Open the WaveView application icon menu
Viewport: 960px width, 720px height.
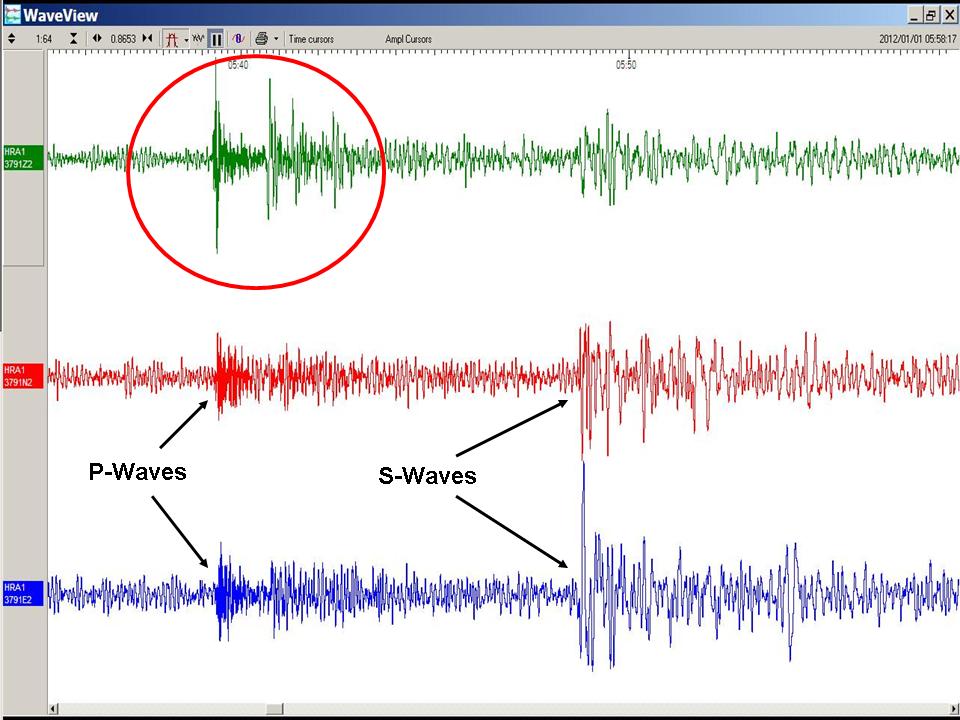[12, 14]
